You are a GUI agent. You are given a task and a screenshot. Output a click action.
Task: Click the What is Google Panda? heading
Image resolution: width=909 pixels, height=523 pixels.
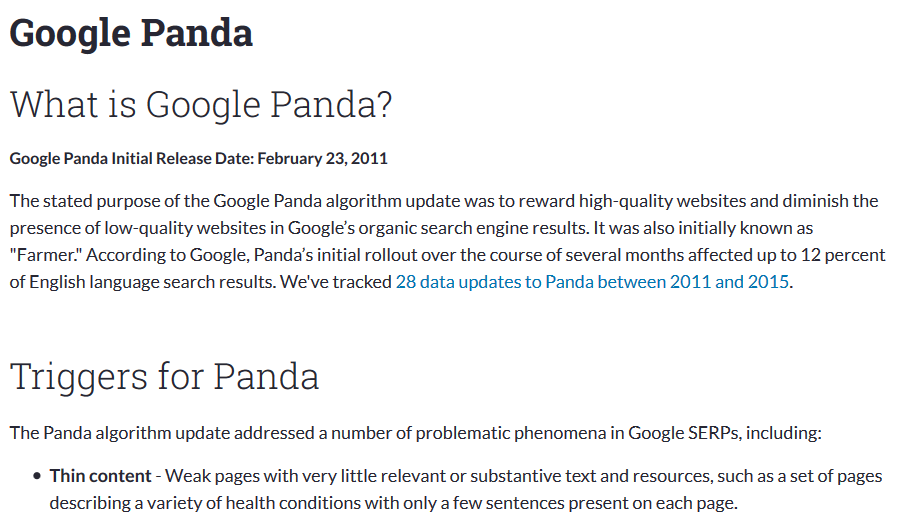pos(201,105)
